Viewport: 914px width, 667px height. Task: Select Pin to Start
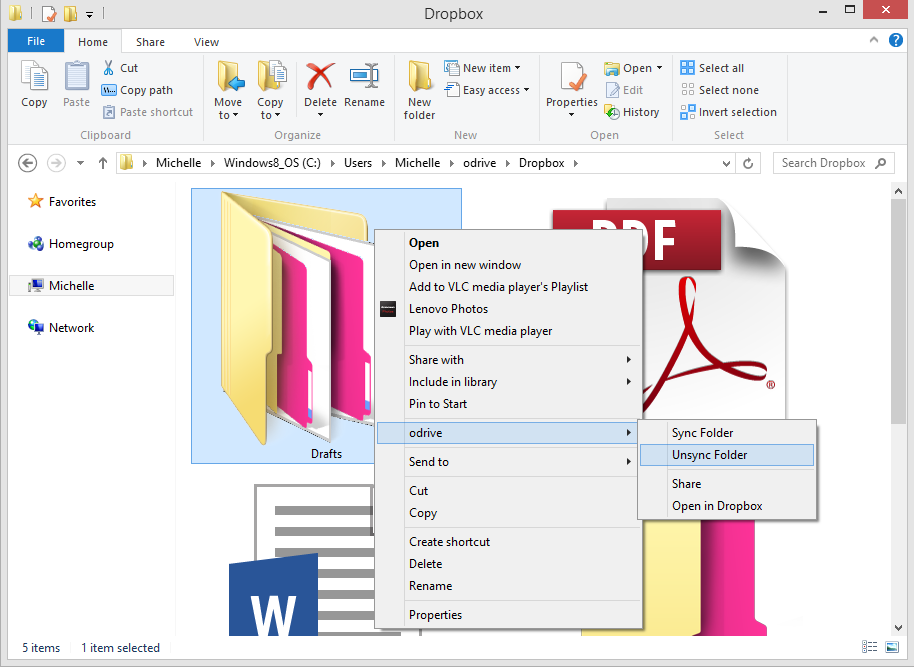[508, 404]
